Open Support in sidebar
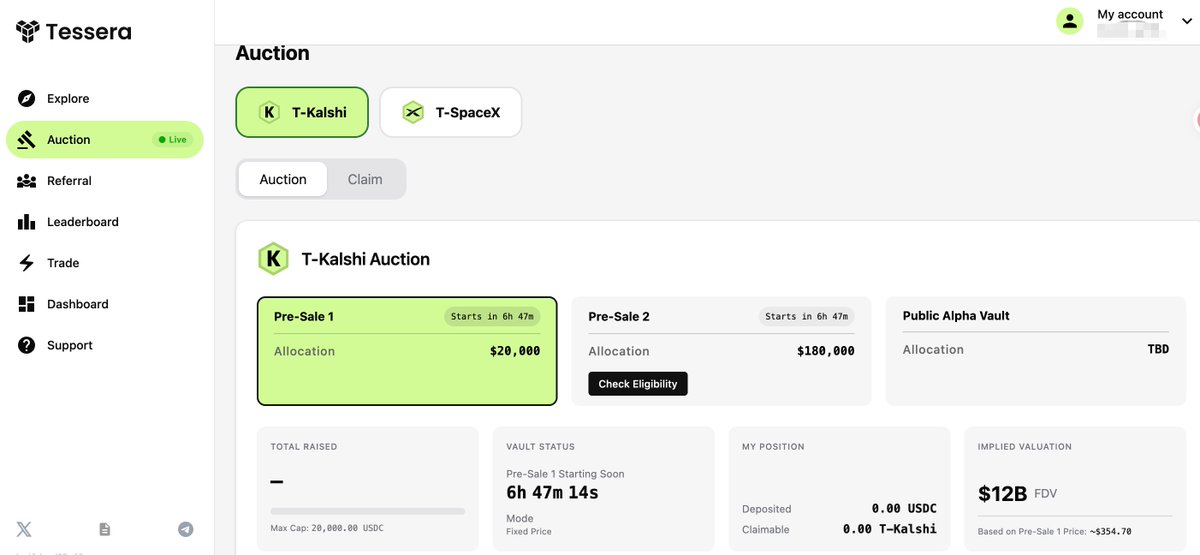The image size is (1200, 555). click(105, 345)
